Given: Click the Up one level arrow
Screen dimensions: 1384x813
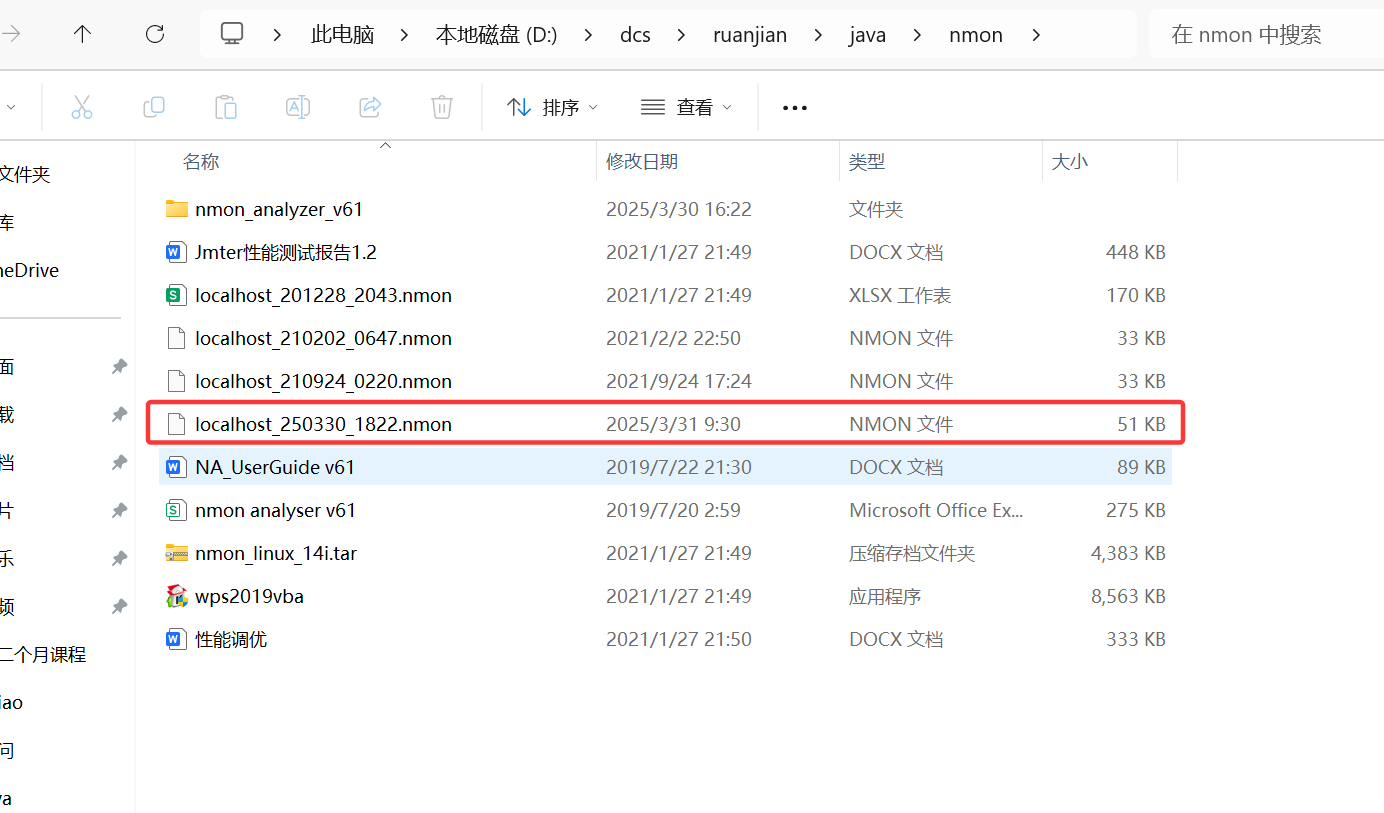Looking at the screenshot, I should pos(83,34).
